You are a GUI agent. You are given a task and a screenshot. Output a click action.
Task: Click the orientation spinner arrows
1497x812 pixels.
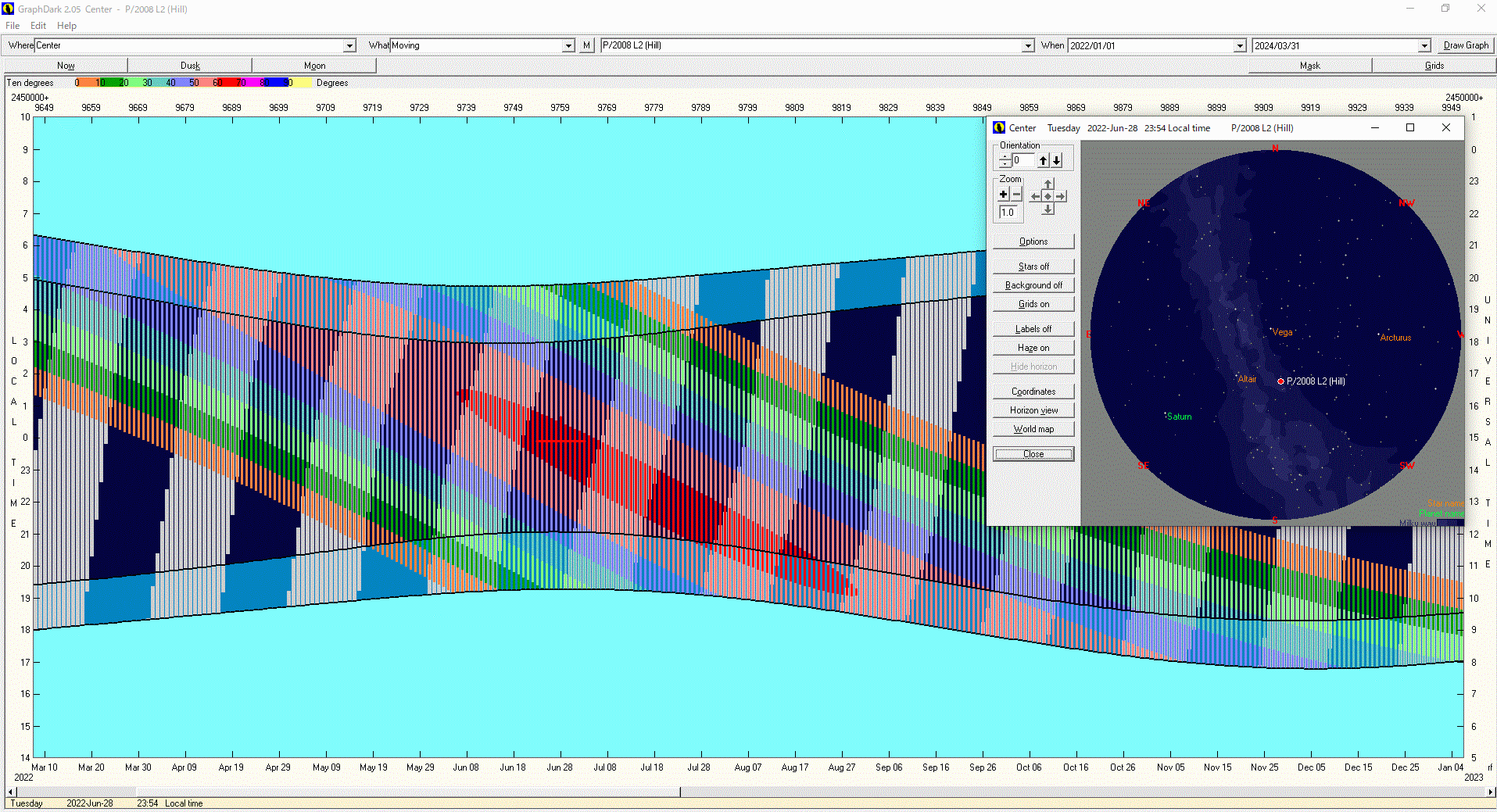coord(1005,160)
